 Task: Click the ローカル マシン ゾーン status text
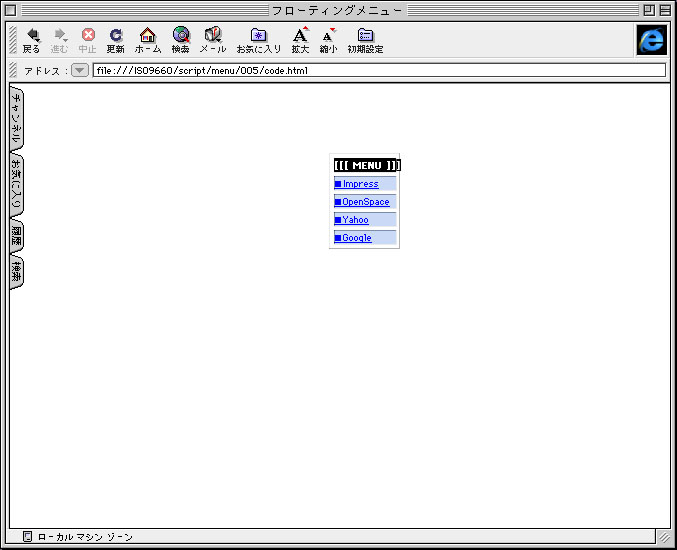(x=85, y=537)
